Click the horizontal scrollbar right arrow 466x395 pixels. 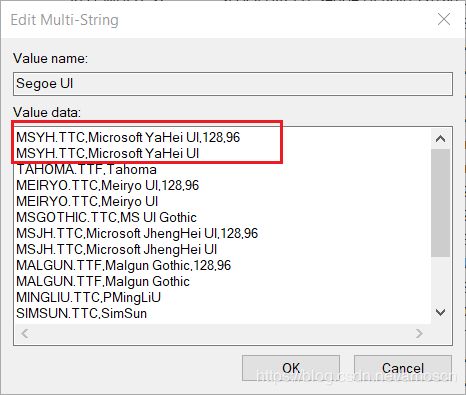point(419,333)
